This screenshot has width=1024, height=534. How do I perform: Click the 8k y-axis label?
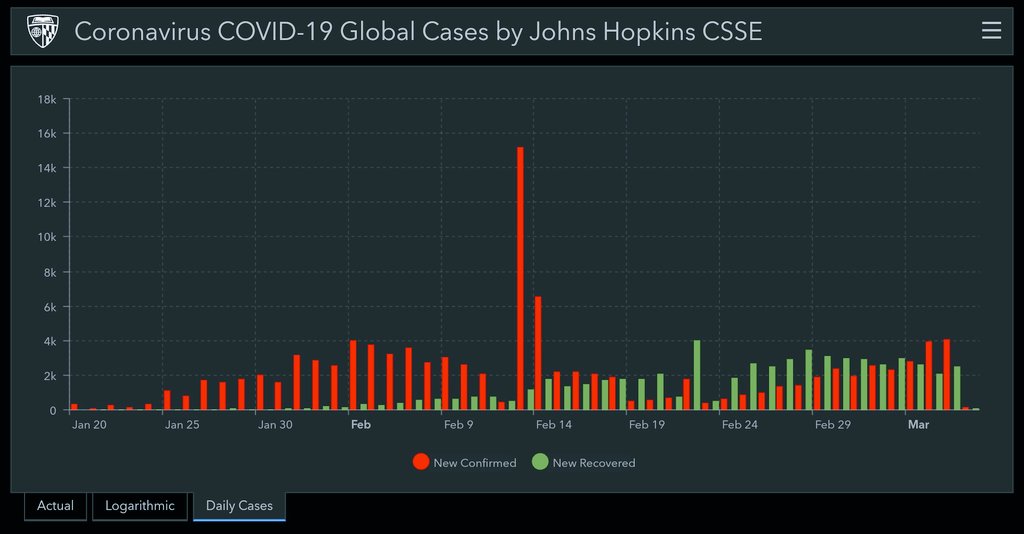(50, 272)
